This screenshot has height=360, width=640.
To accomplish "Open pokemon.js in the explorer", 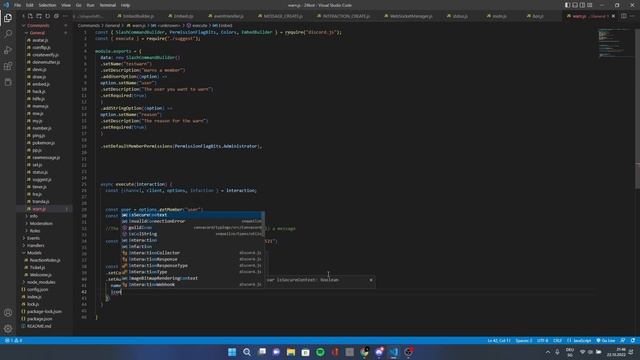I will [43, 143].
